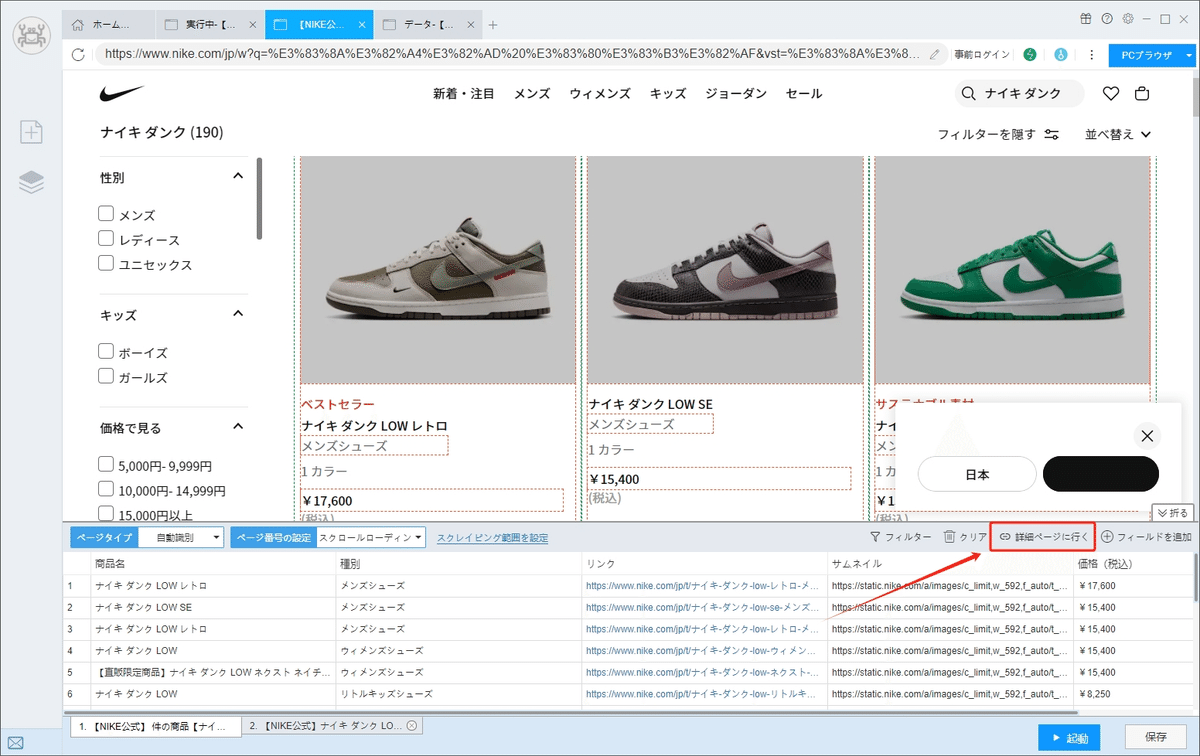Close the second 【NIKE公式】 bottom tab
Viewport: 1200px width, 756px height.
tap(412, 725)
